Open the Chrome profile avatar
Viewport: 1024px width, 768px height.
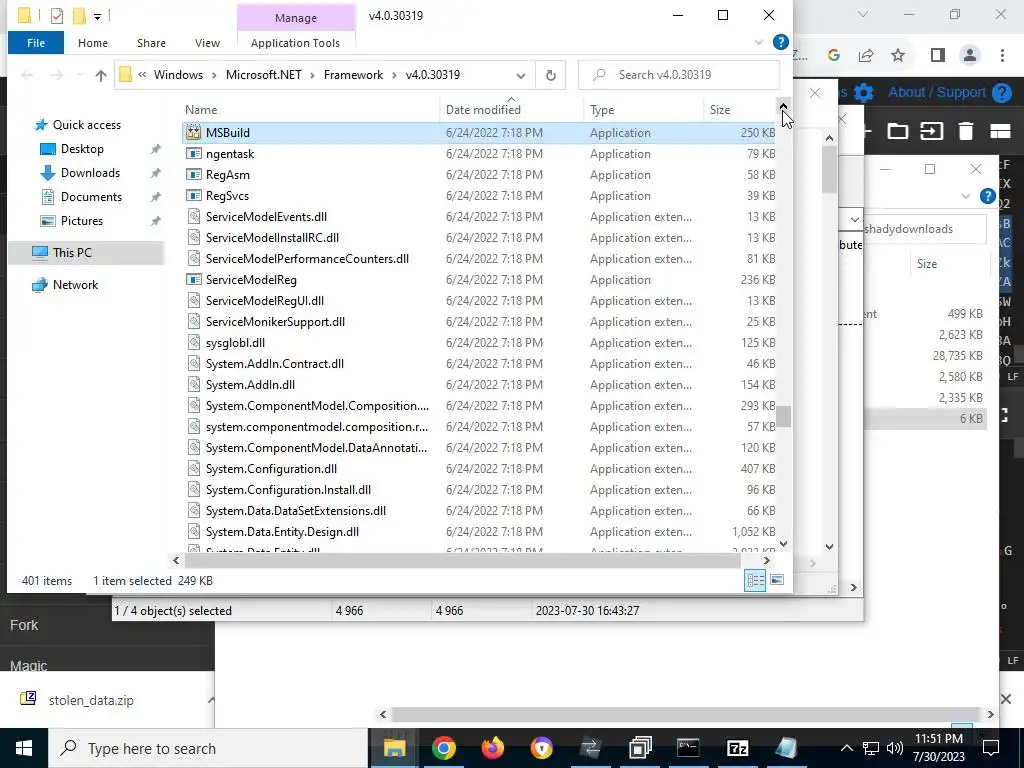point(970,56)
